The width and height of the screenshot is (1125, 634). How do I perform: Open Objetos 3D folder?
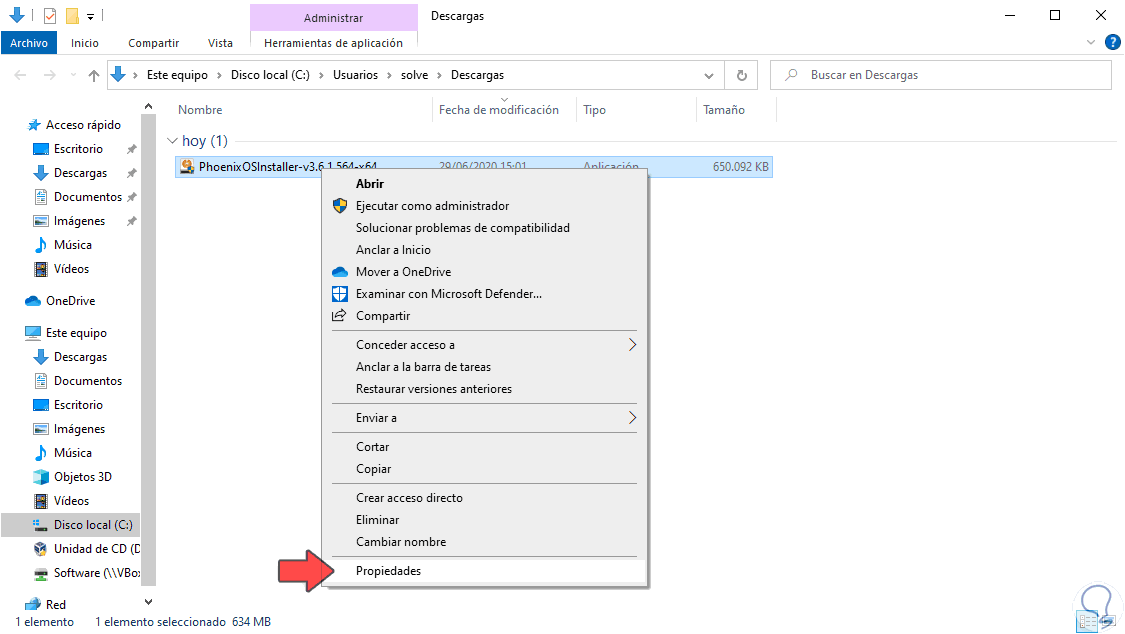[83, 477]
